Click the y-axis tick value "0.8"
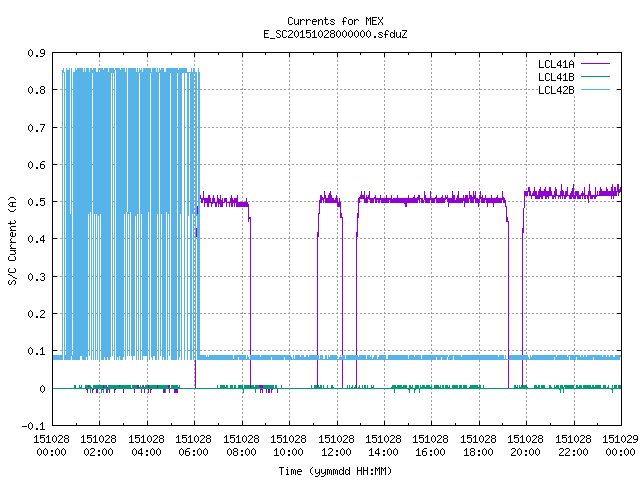The width and height of the screenshot is (640, 480). (x=36, y=90)
